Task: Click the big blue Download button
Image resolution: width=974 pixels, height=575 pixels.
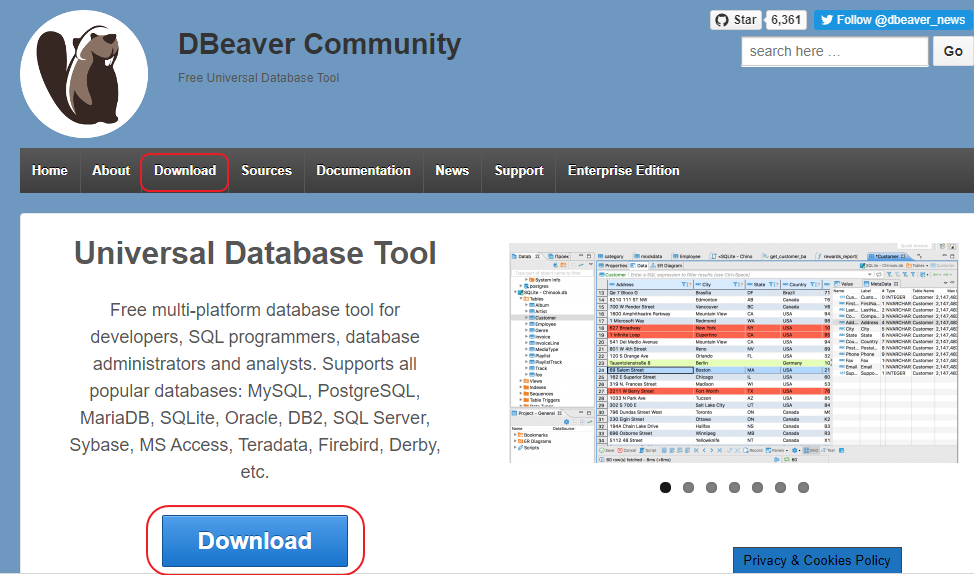Action: [x=255, y=541]
